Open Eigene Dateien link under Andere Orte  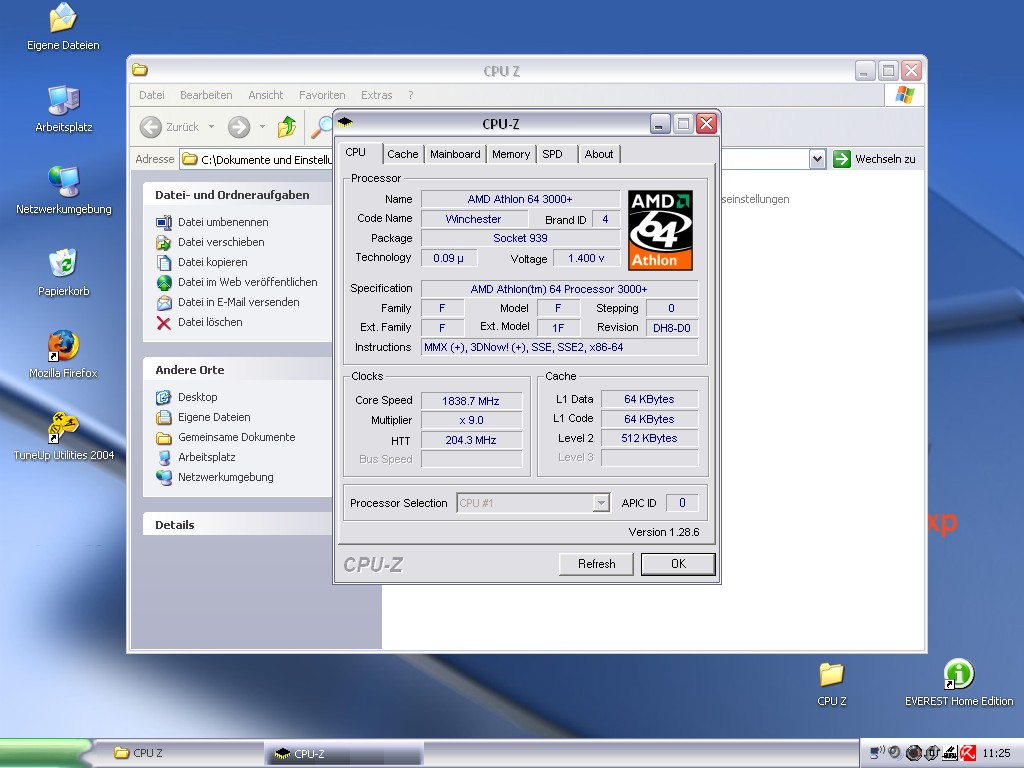[x=214, y=417]
